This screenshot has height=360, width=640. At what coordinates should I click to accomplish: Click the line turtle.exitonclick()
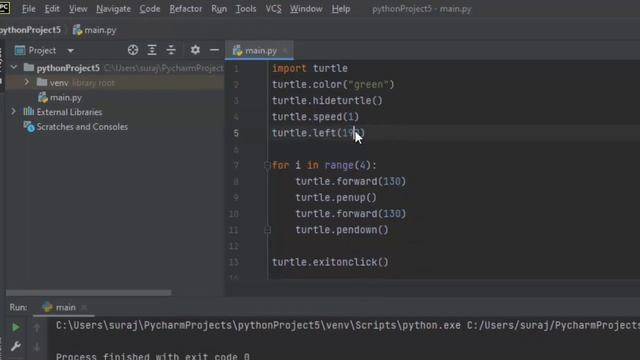330,262
